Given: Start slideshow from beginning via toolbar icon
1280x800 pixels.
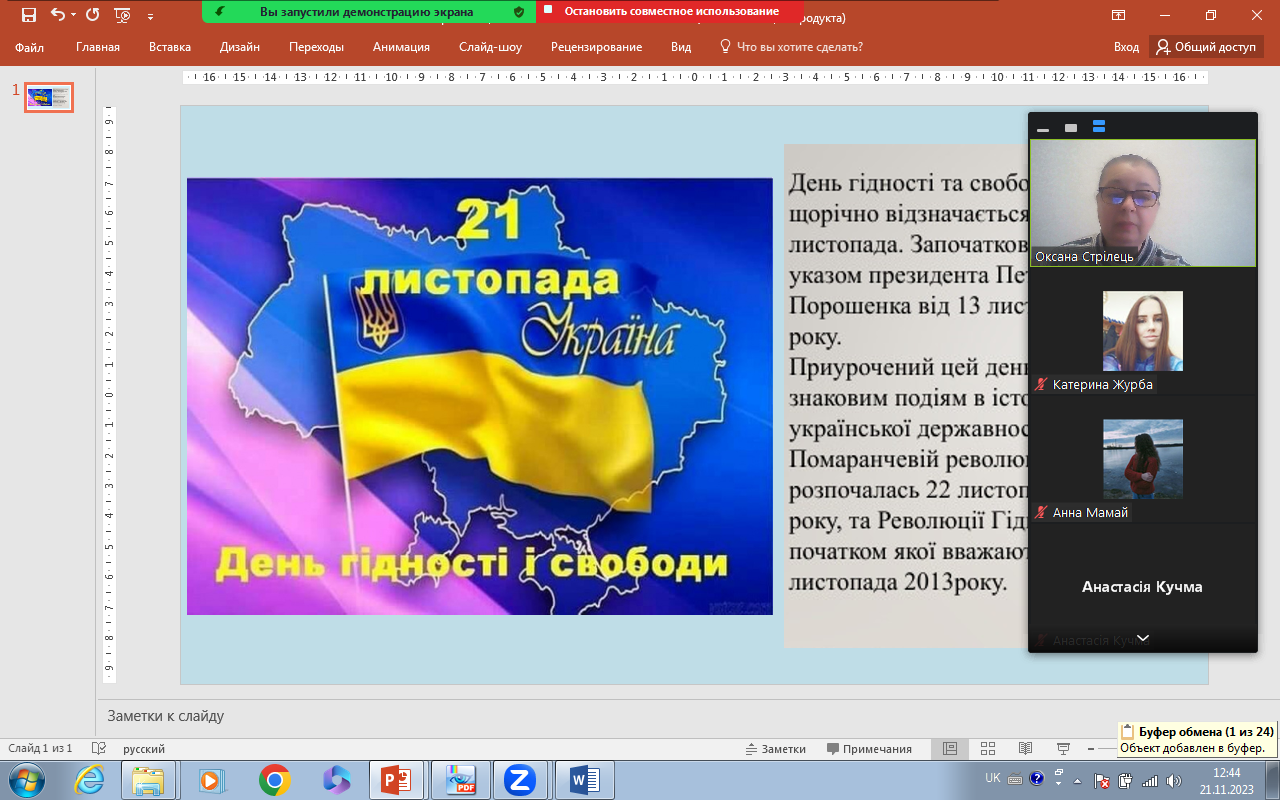Looking at the screenshot, I should pyautogui.click(x=122, y=15).
